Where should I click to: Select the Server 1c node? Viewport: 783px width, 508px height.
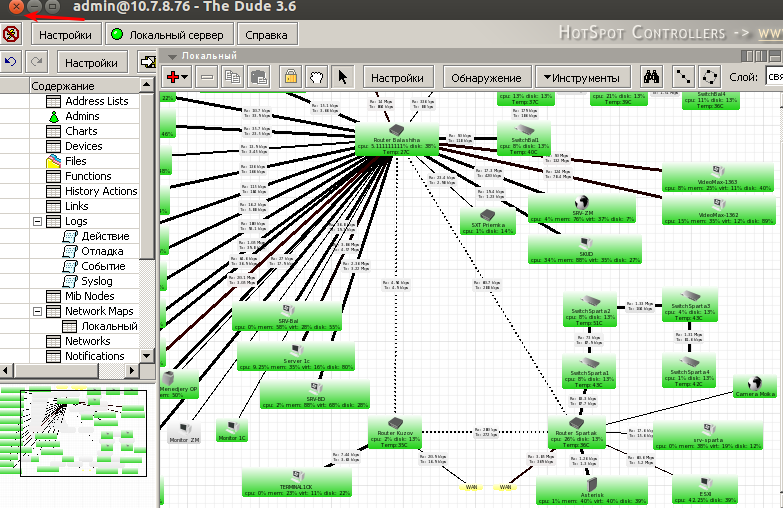pyautogui.click(x=296, y=357)
